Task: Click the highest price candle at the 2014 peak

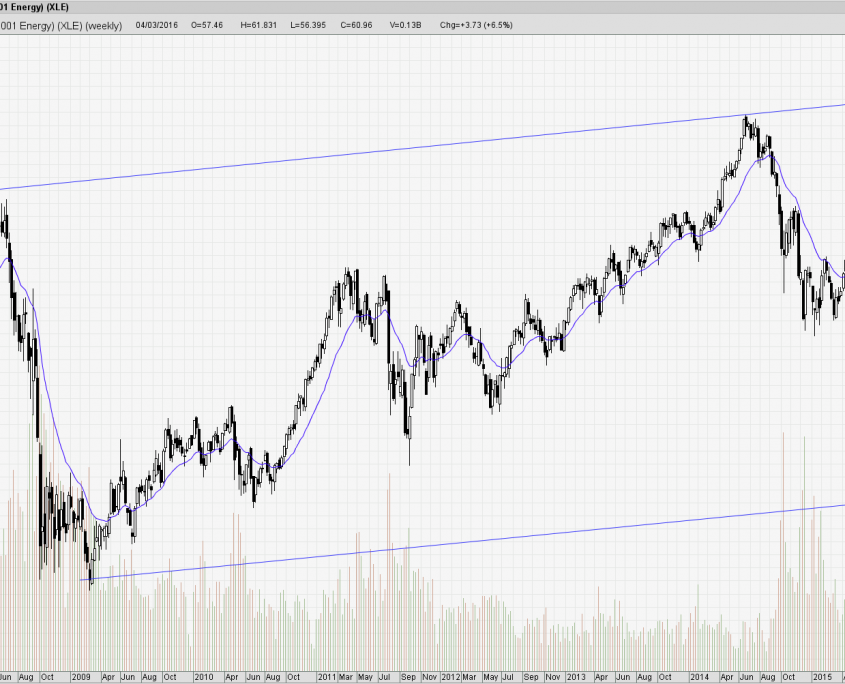Action: 746,122
